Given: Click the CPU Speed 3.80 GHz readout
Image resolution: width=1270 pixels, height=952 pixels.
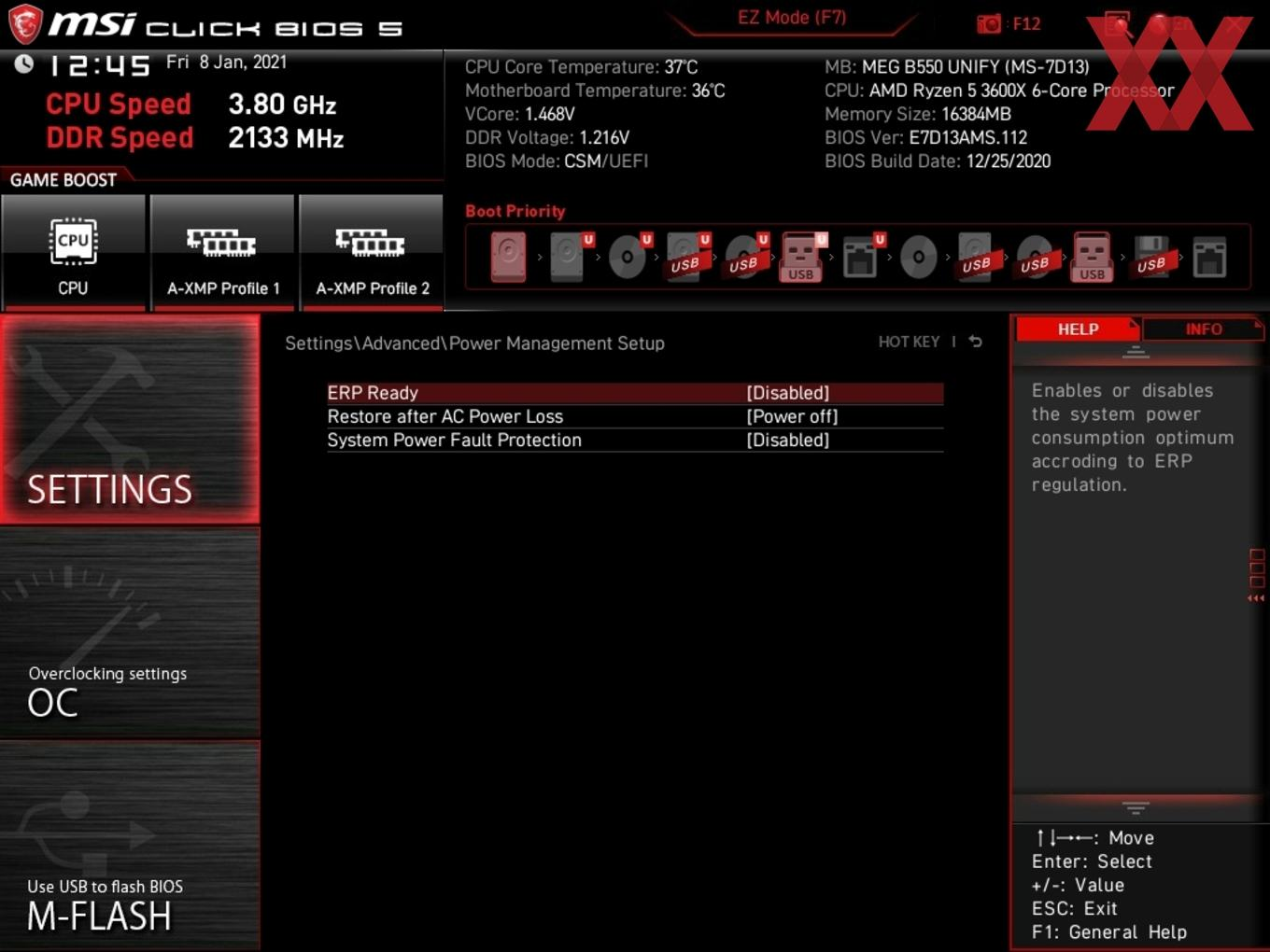Looking at the screenshot, I should [x=191, y=104].
